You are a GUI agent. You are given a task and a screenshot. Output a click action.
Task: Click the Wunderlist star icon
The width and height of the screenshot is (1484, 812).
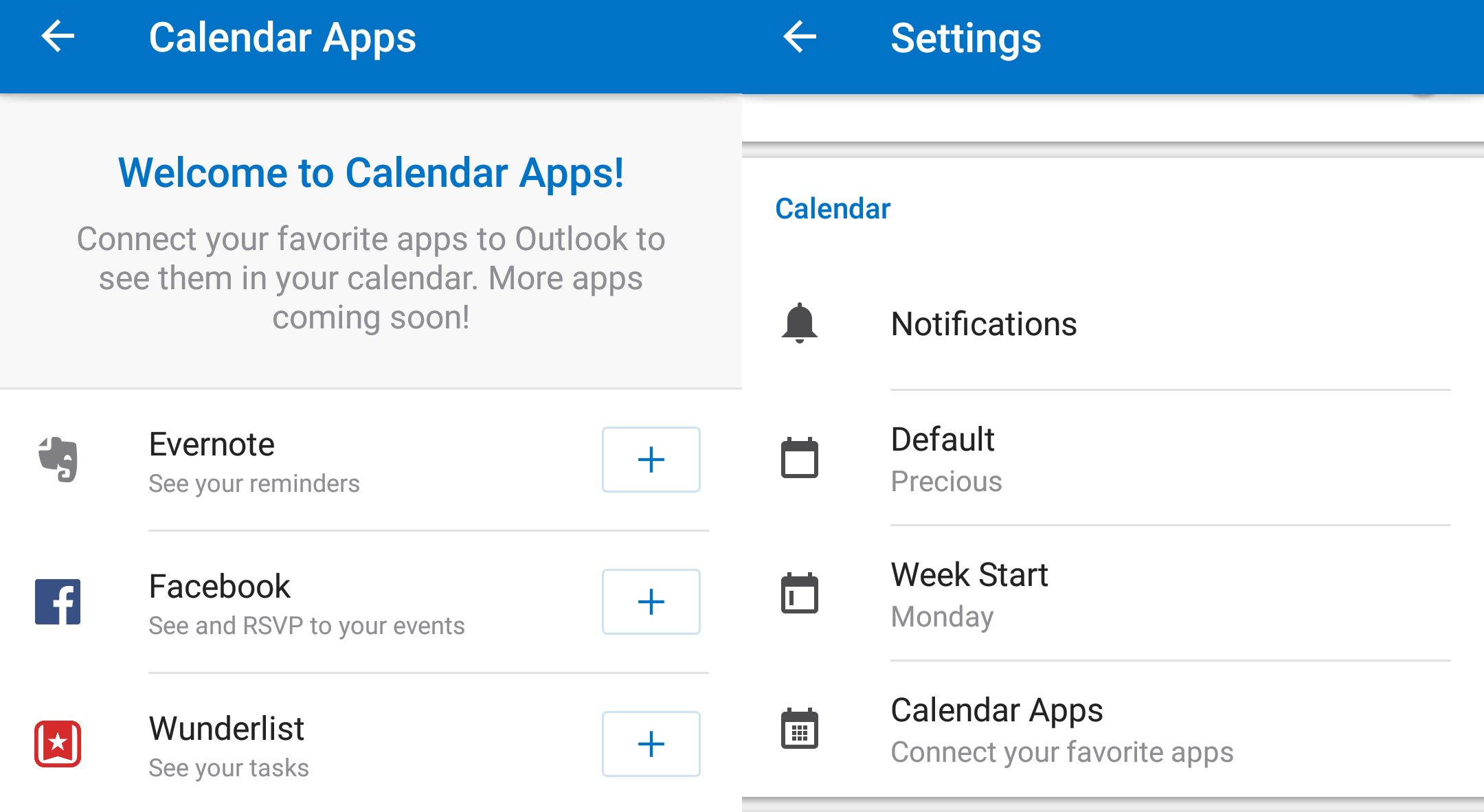tap(58, 743)
